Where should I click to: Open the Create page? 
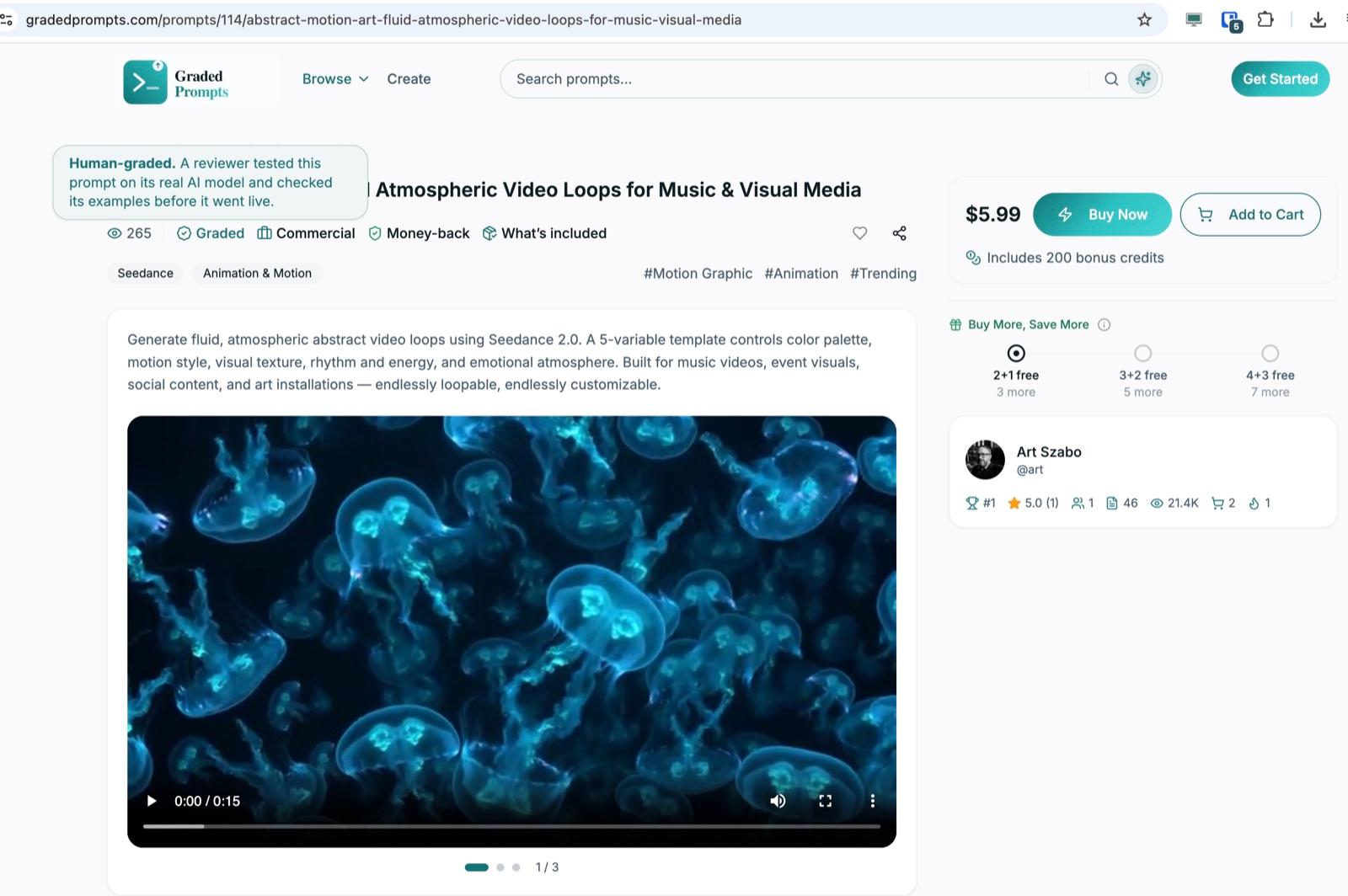[x=409, y=79]
